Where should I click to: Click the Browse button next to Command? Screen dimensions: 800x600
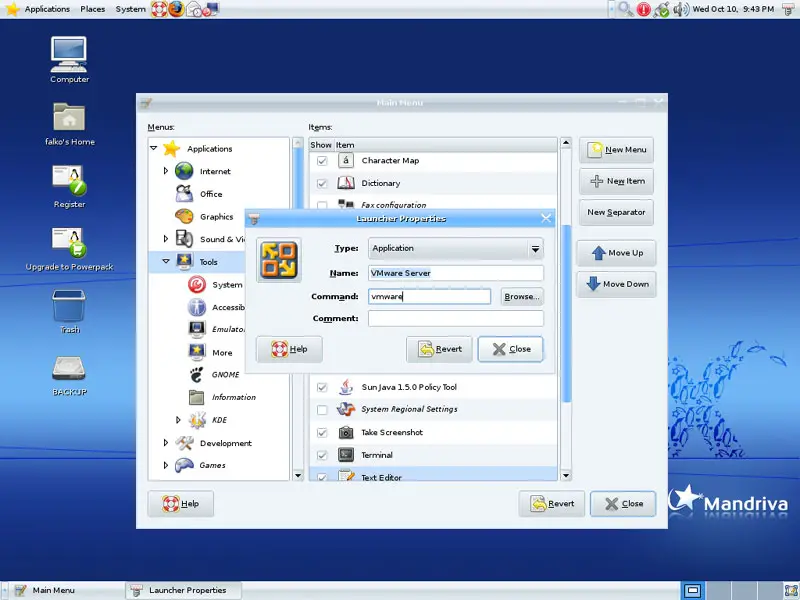point(521,297)
